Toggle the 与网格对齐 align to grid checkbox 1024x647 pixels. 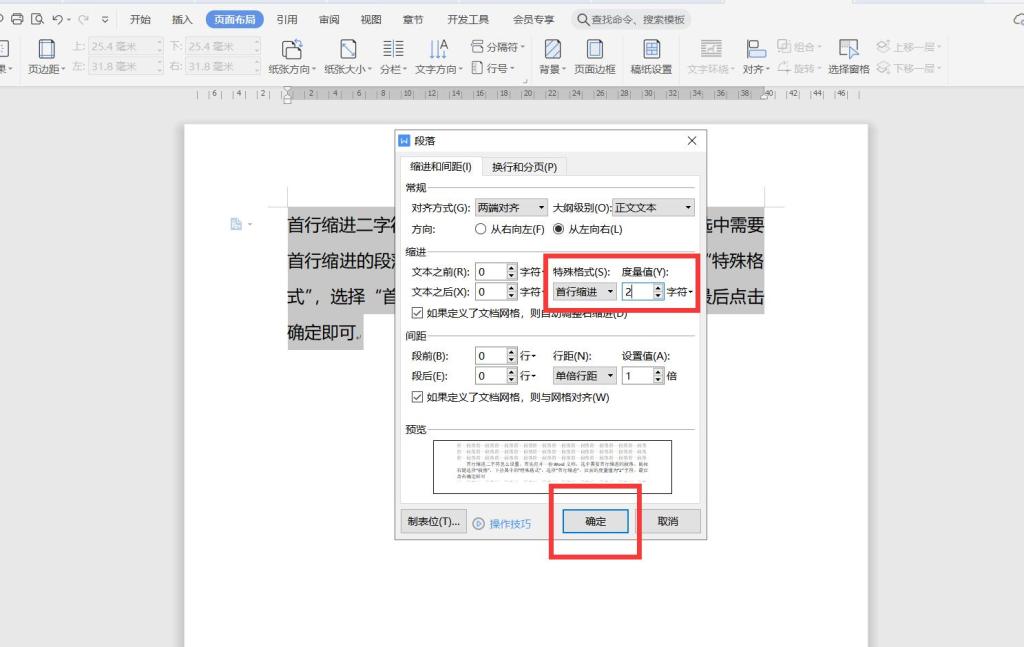click(x=418, y=397)
